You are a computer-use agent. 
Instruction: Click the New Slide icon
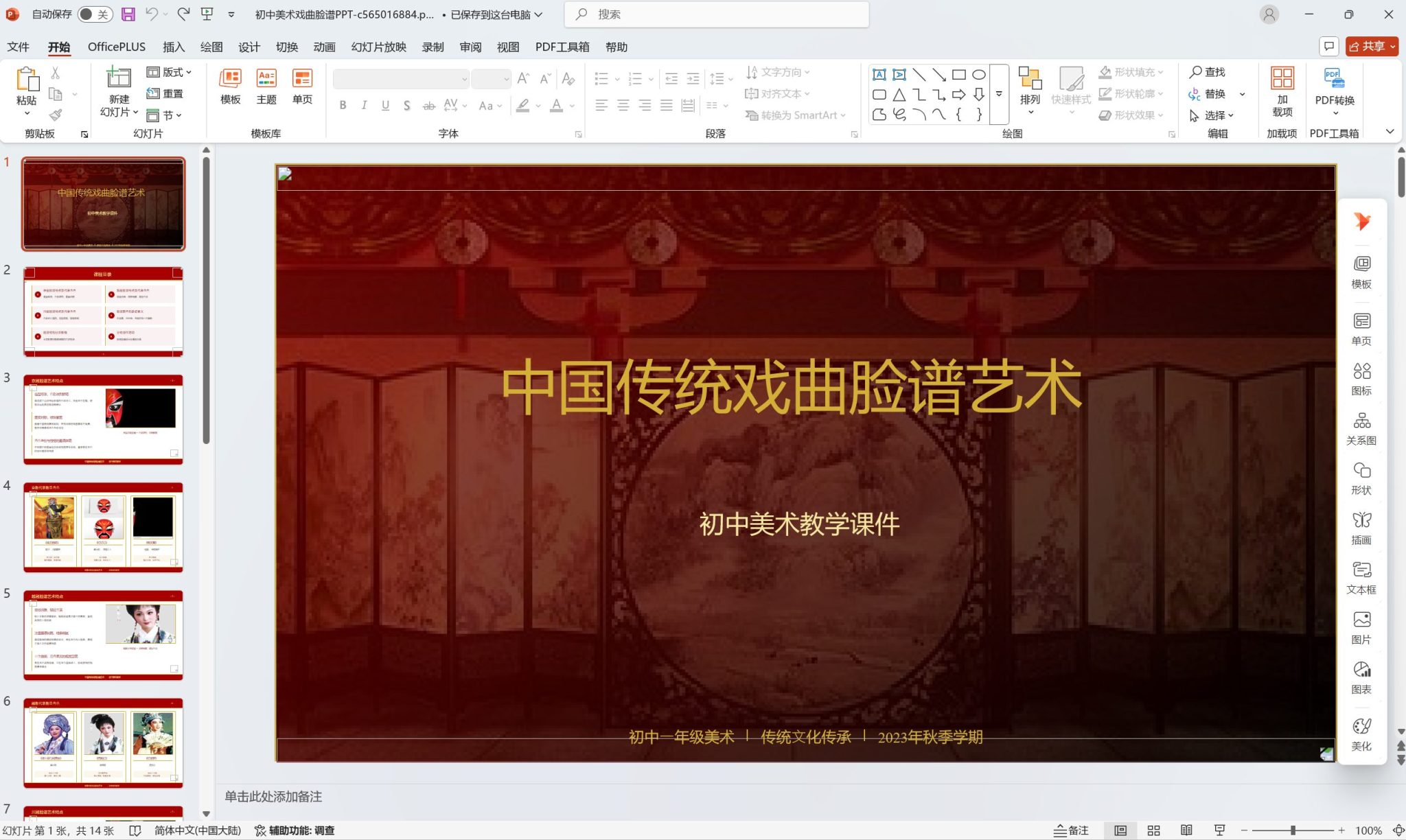118,78
